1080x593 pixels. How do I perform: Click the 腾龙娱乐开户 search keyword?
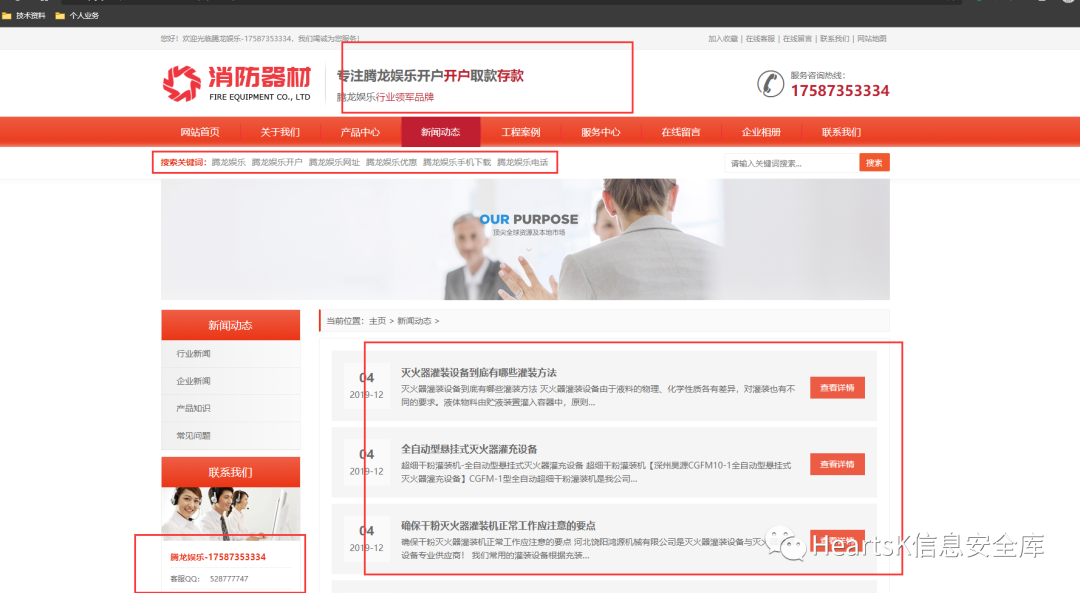point(277,163)
